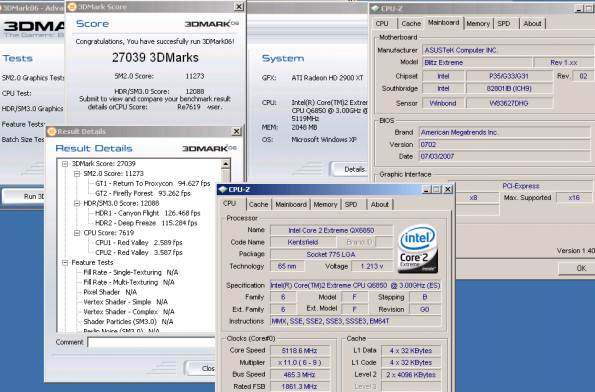Click the system Details button
This screenshot has width=595, height=392.
point(350,169)
